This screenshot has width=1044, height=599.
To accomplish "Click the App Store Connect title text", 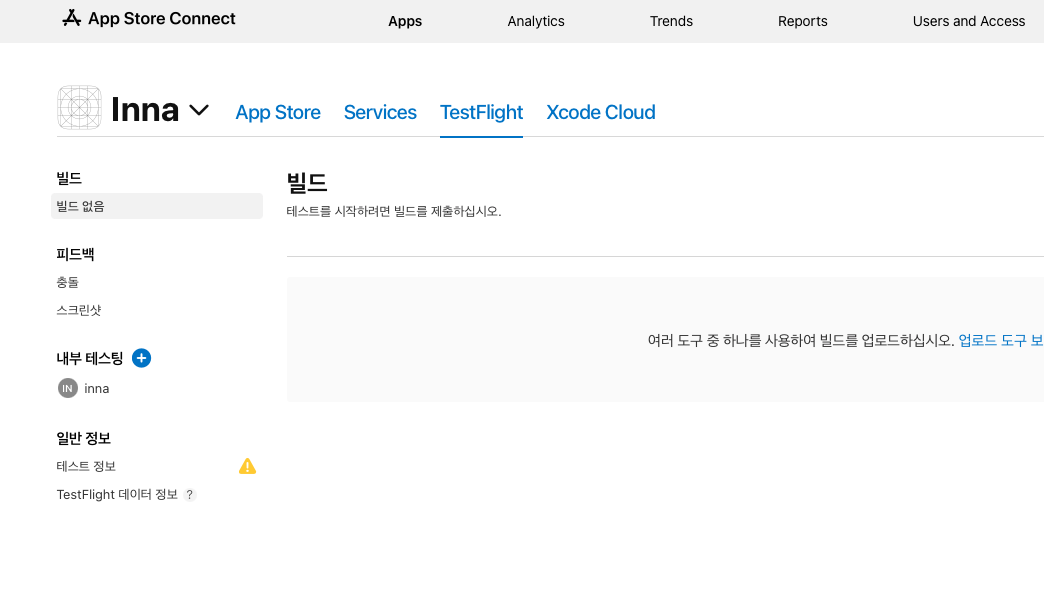I will pos(162,19).
